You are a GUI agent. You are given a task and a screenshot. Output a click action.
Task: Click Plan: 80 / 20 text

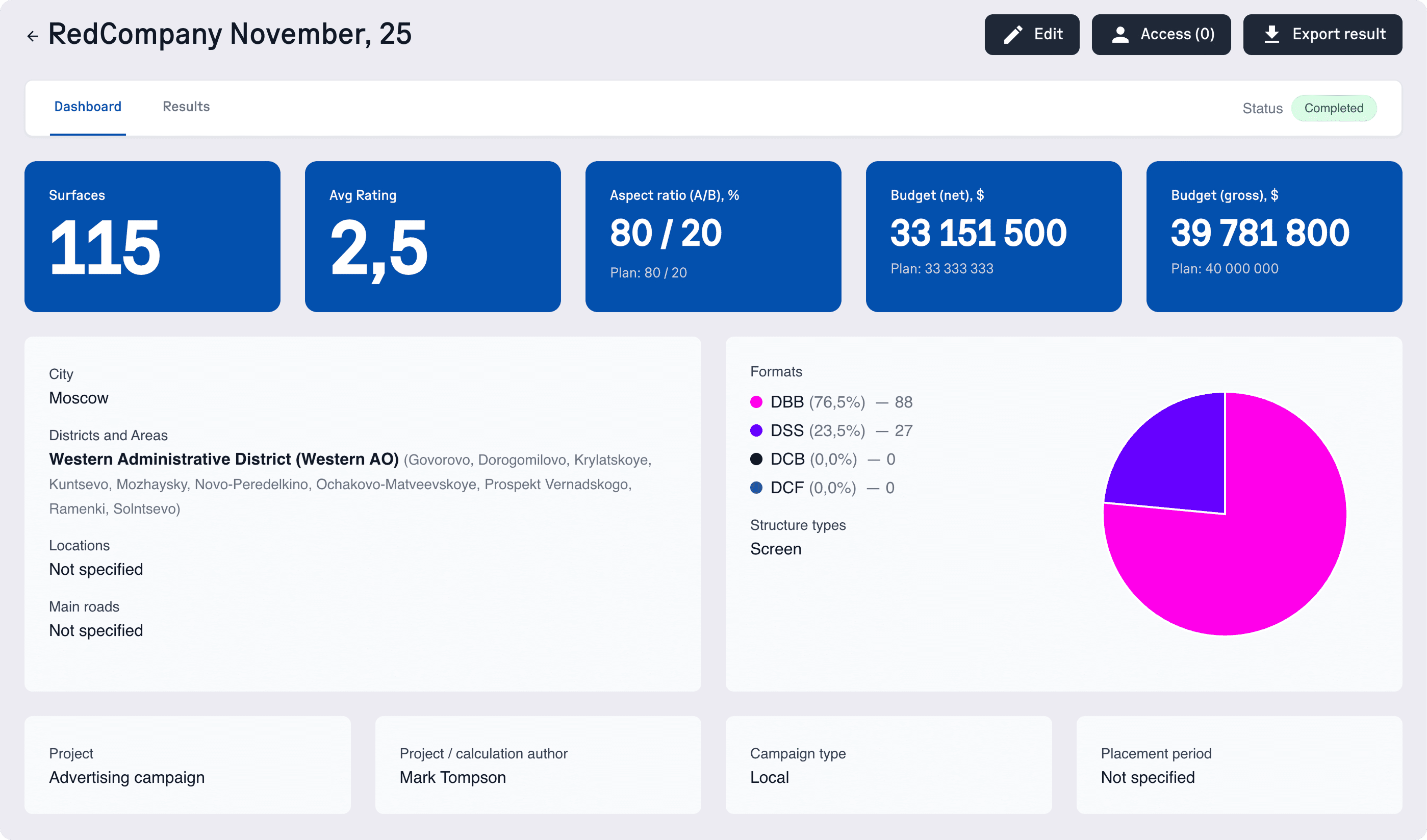648,272
